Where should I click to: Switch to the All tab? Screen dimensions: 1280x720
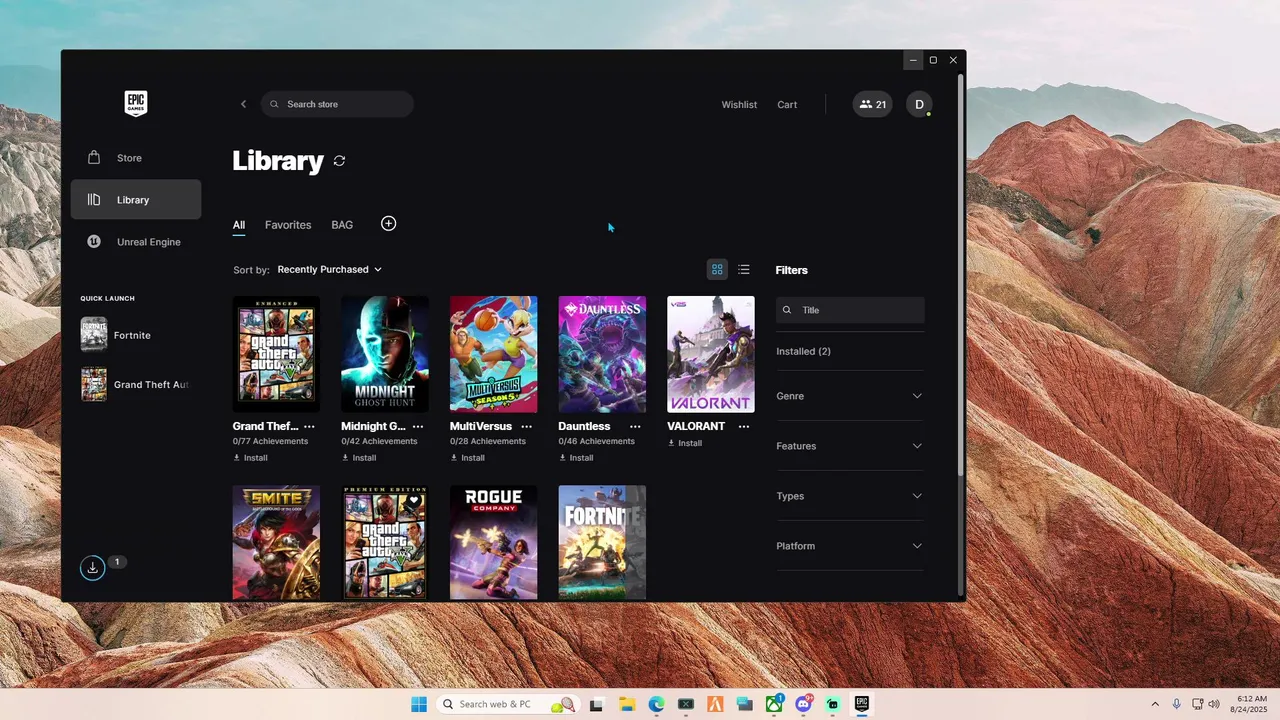click(239, 225)
